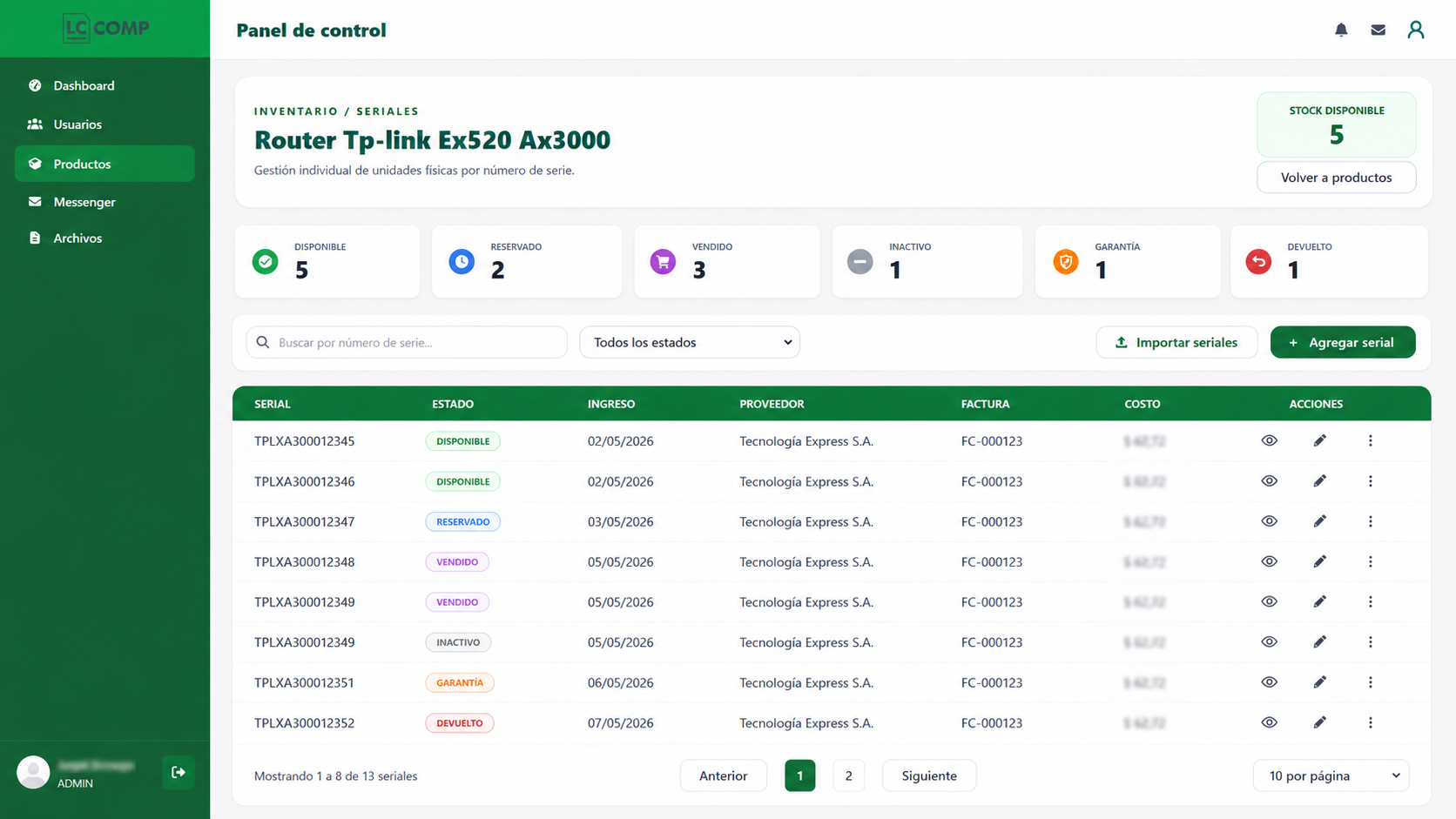Viewport: 1456px width, 819px height.
Task: Click the gray Inactivo minus icon
Action: point(860,261)
